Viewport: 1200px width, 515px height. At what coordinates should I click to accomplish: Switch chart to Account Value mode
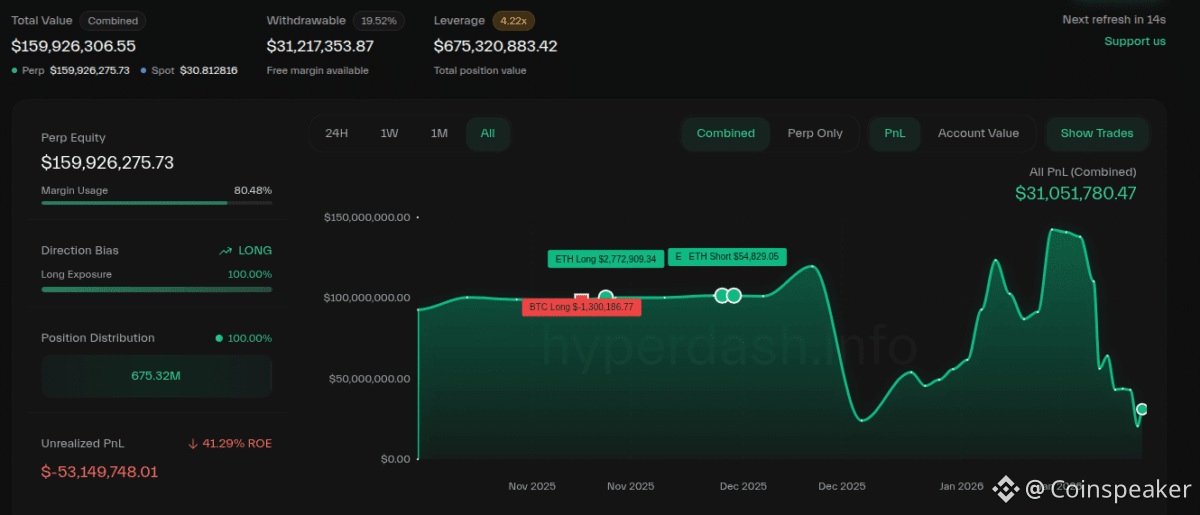coord(978,133)
